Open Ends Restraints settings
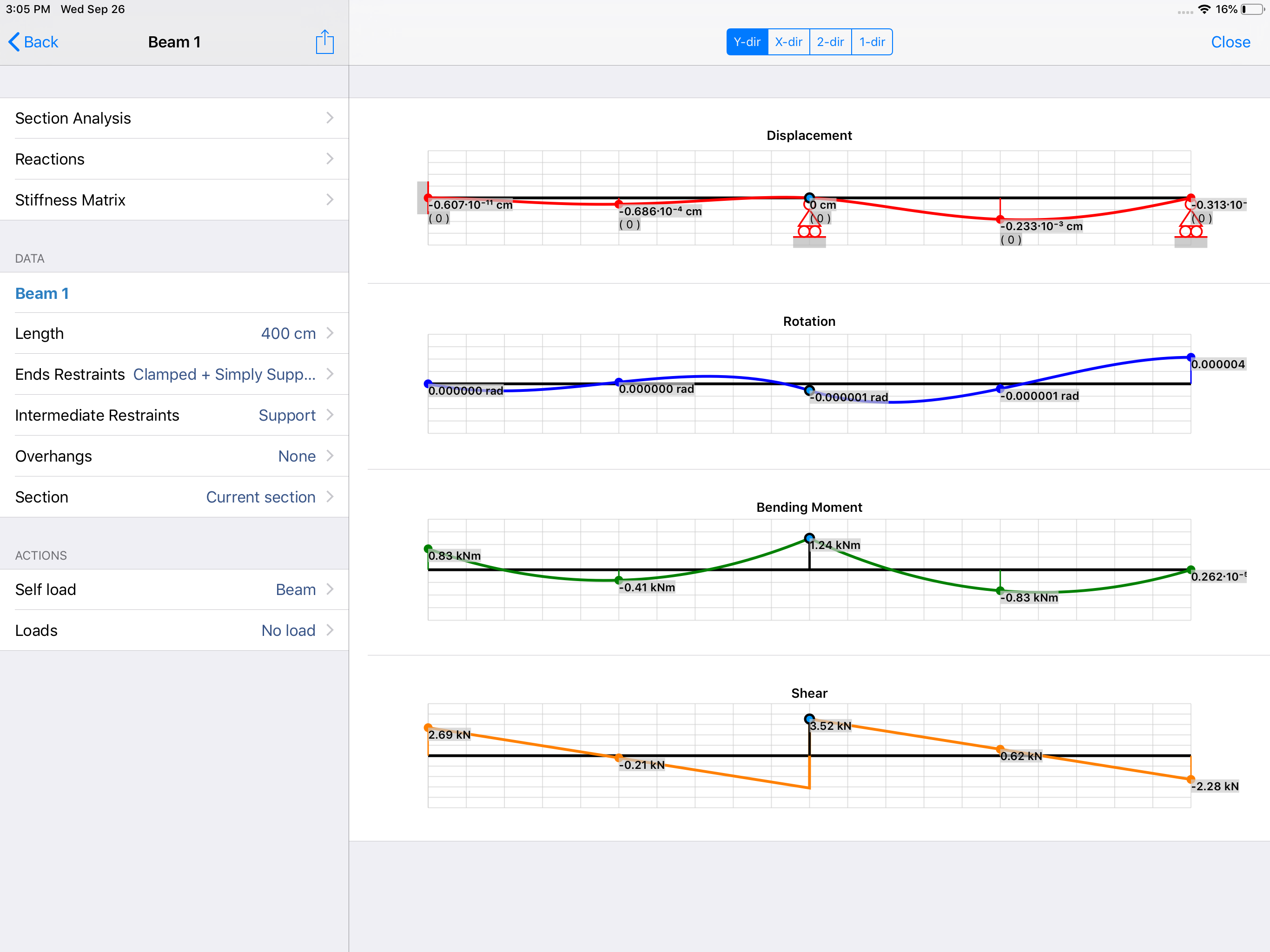The image size is (1270, 952). point(174,374)
